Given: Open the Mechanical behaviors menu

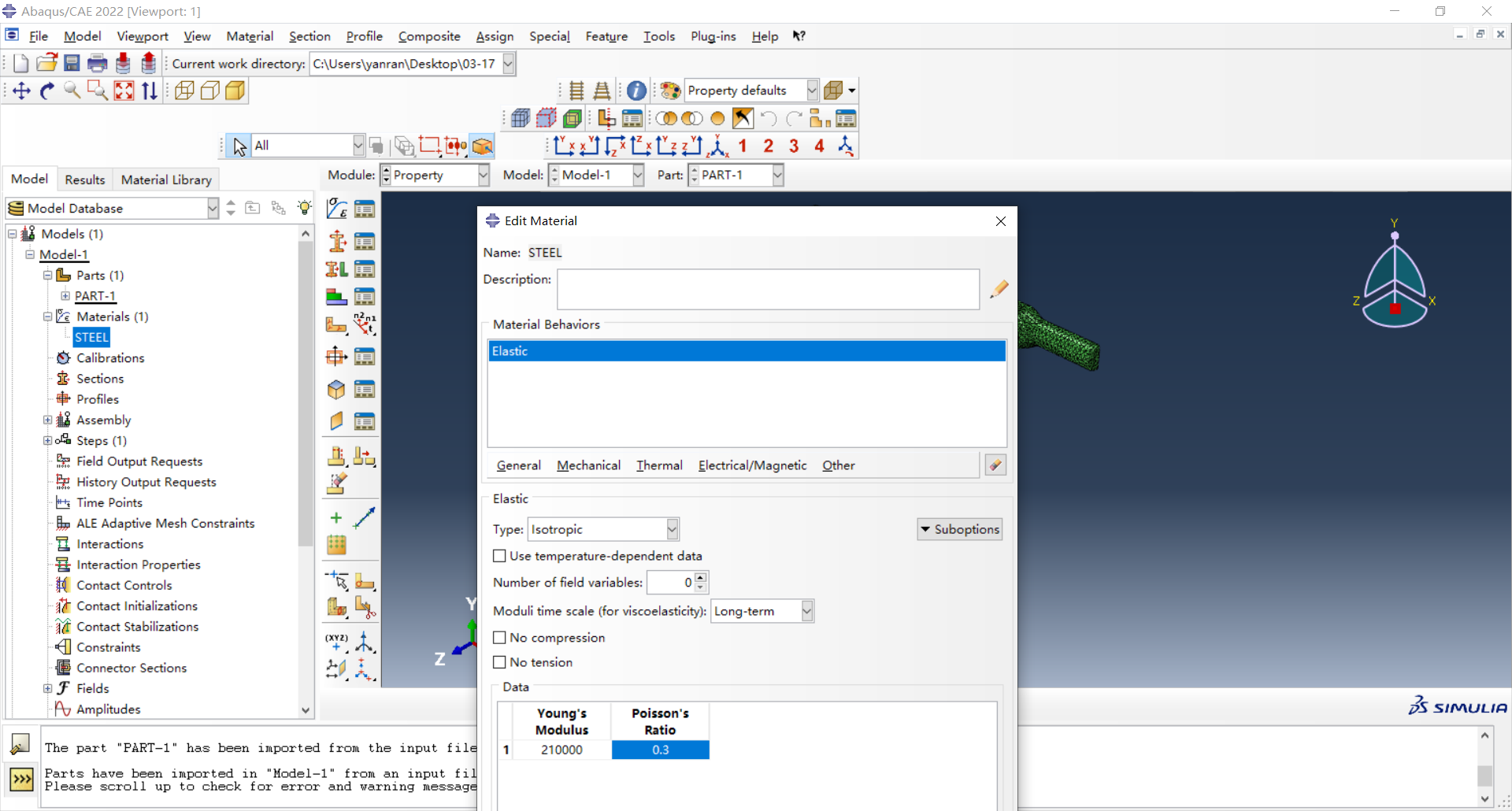Looking at the screenshot, I should click(588, 465).
